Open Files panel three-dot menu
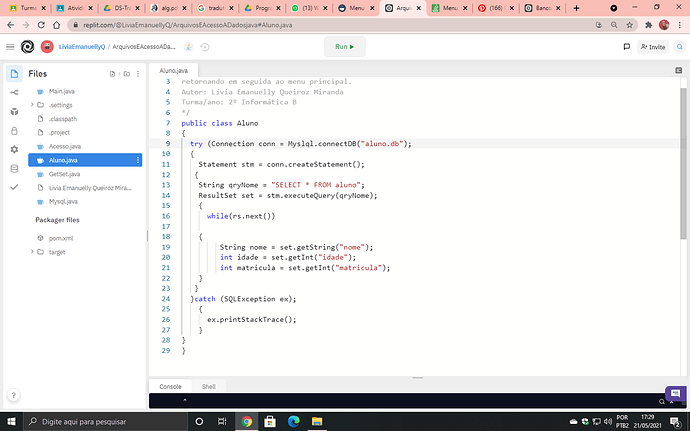This screenshot has width=690, height=431. coord(138,74)
